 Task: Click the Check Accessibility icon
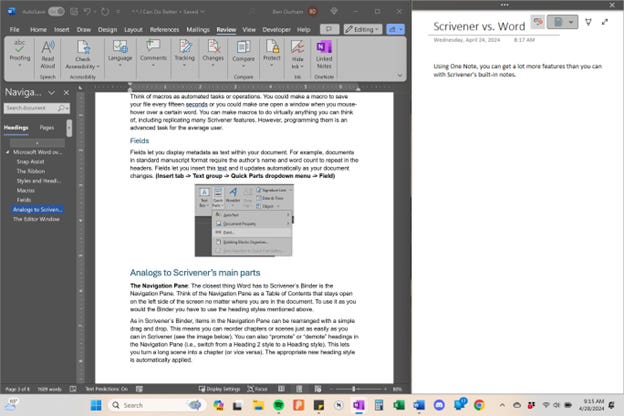pyautogui.click(x=83, y=49)
